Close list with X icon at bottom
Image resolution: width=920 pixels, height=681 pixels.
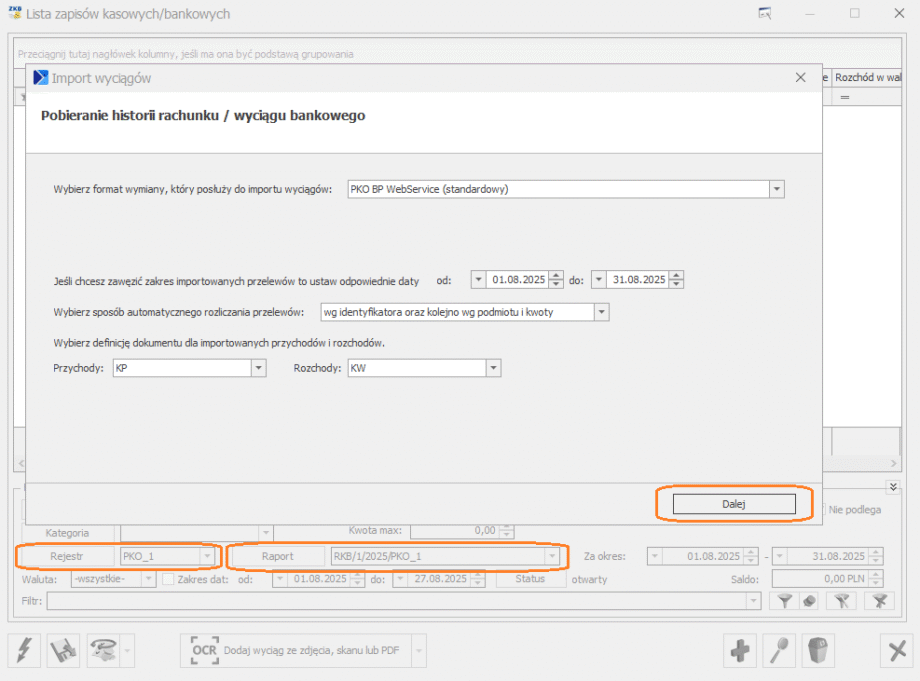(x=897, y=650)
